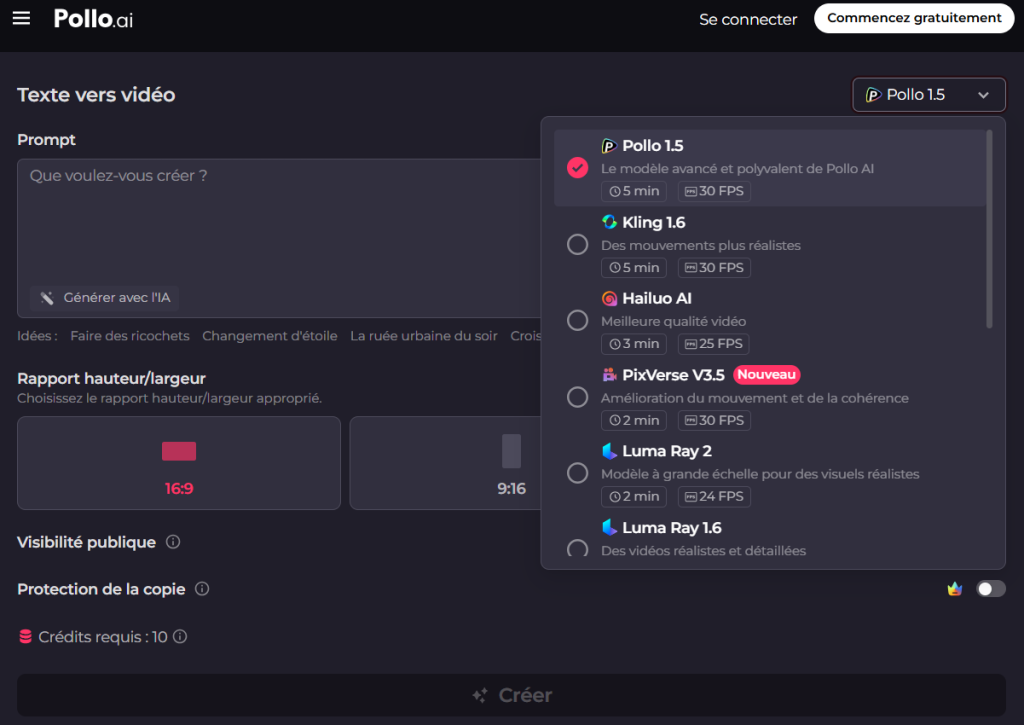Click the Créer button

pos(511,696)
